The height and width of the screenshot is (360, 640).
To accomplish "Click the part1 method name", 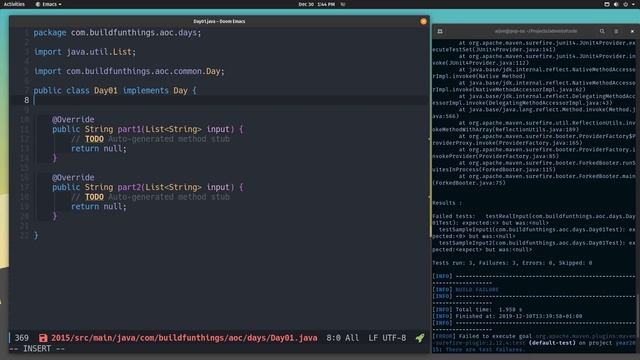I will tap(129, 129).
